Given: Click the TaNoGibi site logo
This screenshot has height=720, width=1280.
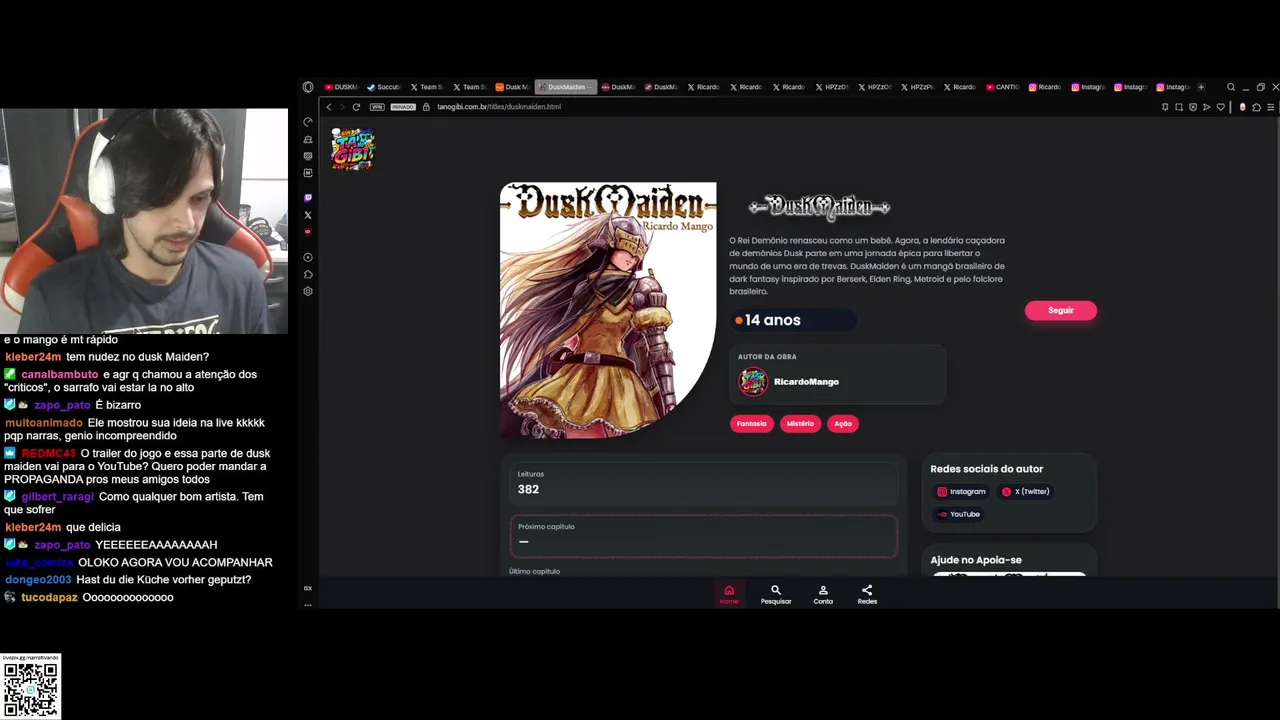Looking at the screenshot, I should [x=353, y=149].
